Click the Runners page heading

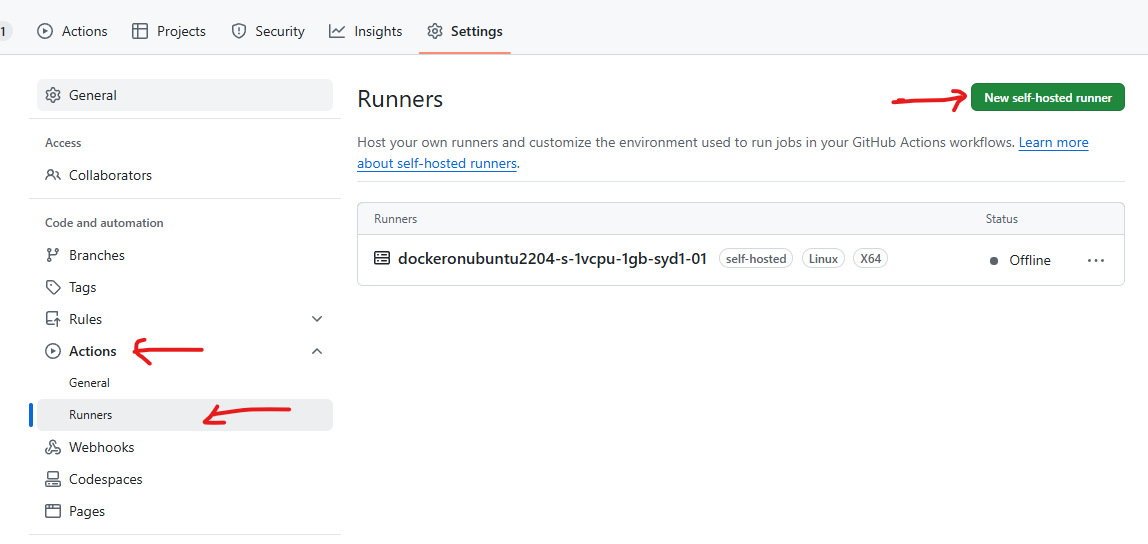(400, 99)
